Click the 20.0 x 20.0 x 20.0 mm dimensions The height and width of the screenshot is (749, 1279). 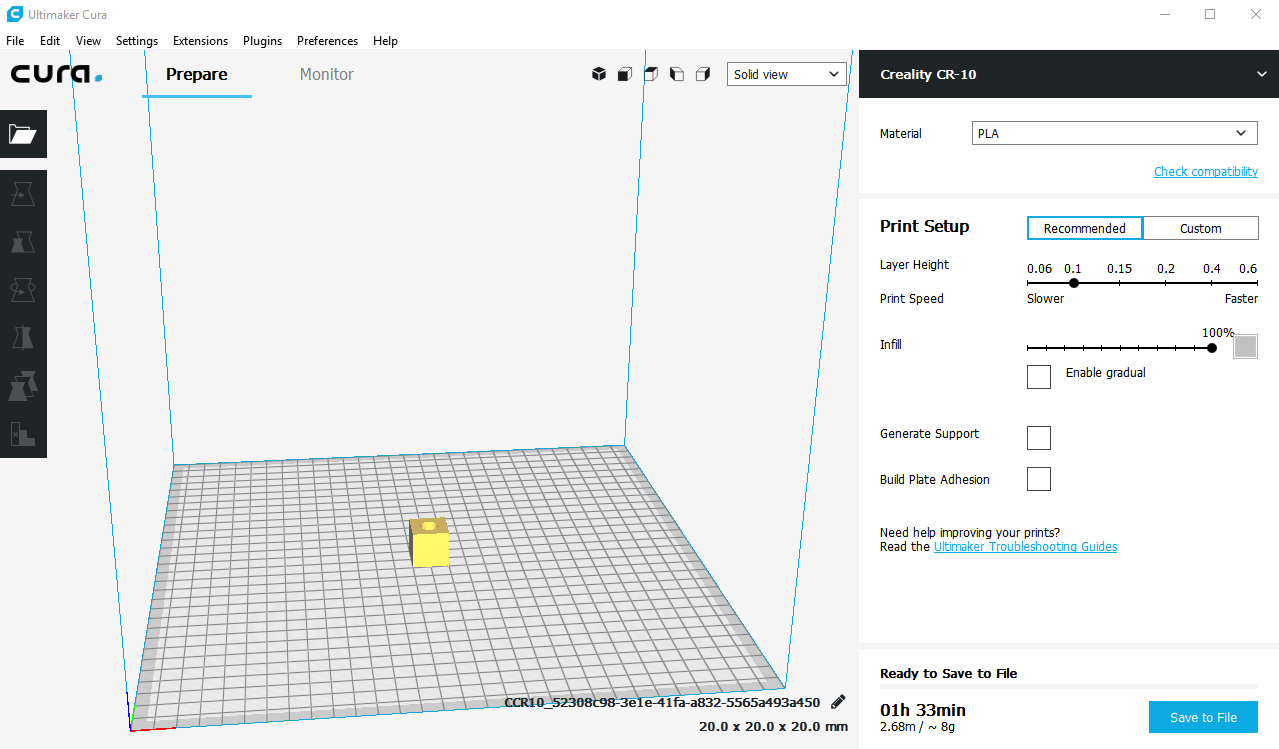tap(773, 726)
